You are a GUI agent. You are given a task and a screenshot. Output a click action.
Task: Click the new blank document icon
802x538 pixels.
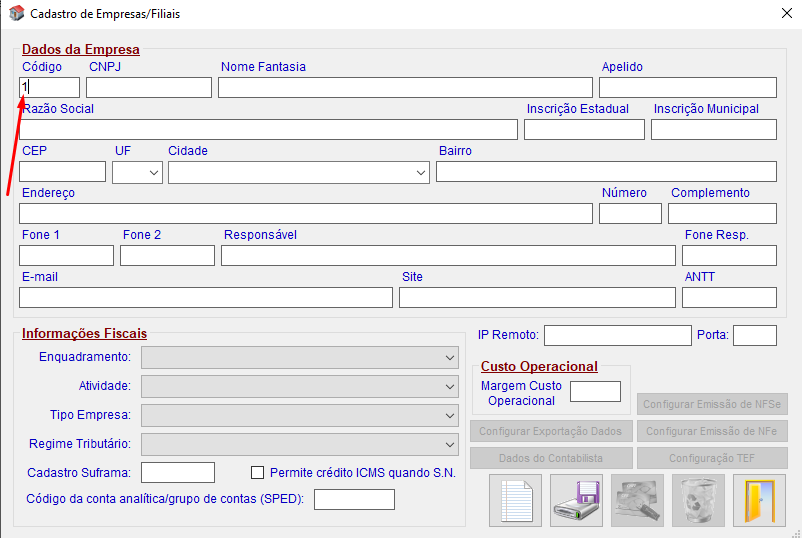515,500
